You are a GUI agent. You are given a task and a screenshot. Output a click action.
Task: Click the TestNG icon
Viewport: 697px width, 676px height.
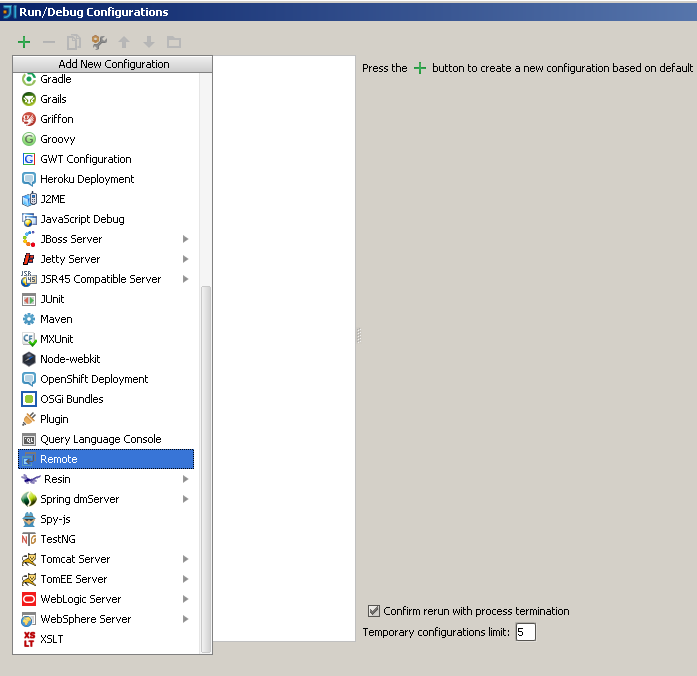29,539
